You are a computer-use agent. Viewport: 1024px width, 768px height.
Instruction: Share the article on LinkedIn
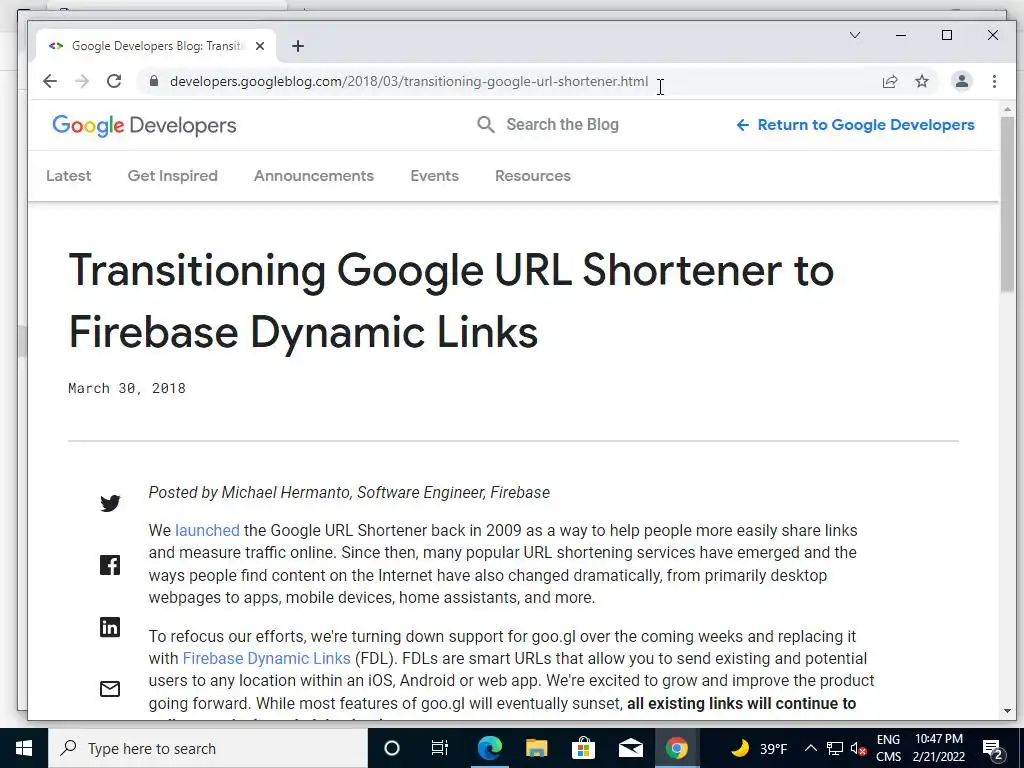pos(110,627)
